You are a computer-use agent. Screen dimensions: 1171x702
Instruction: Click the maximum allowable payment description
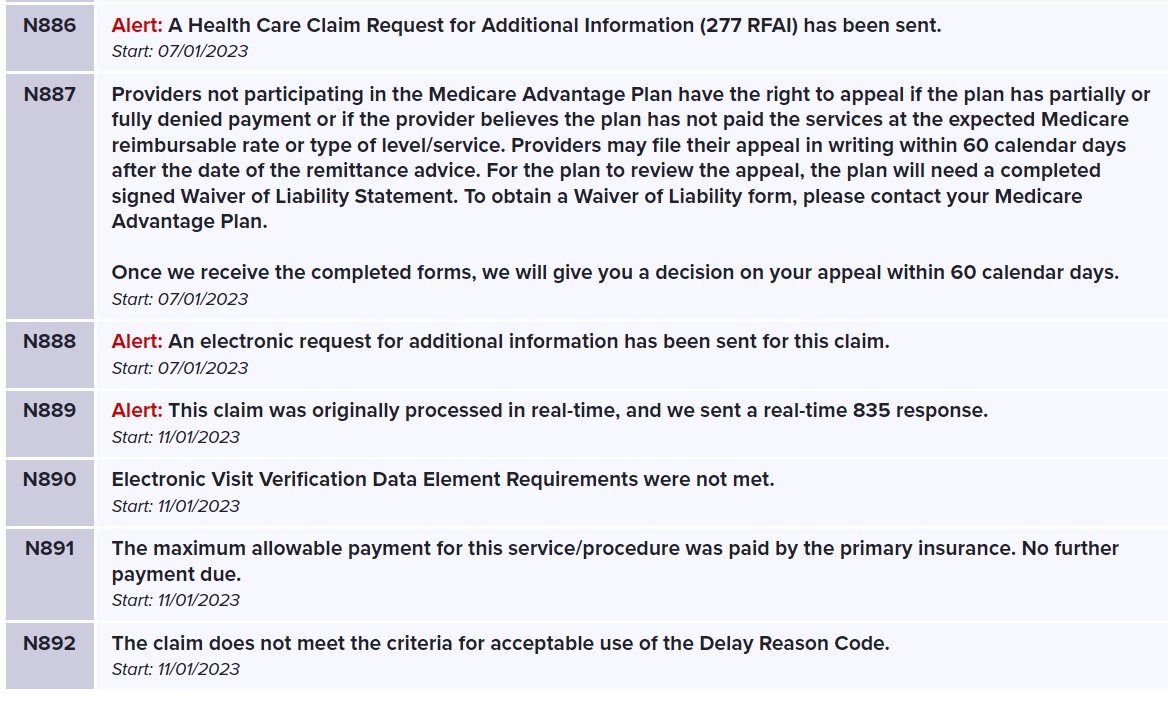click(615, 560)
